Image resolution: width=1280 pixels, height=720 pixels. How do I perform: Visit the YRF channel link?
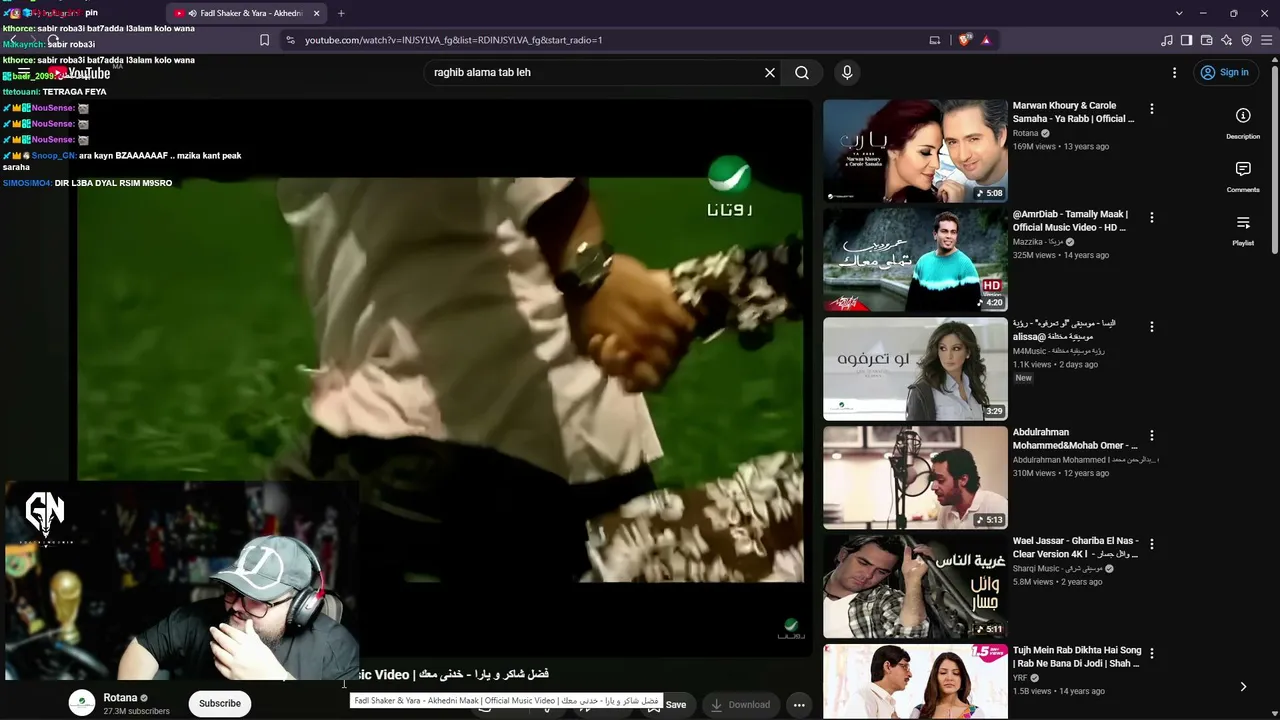[x=1019, y=678]
